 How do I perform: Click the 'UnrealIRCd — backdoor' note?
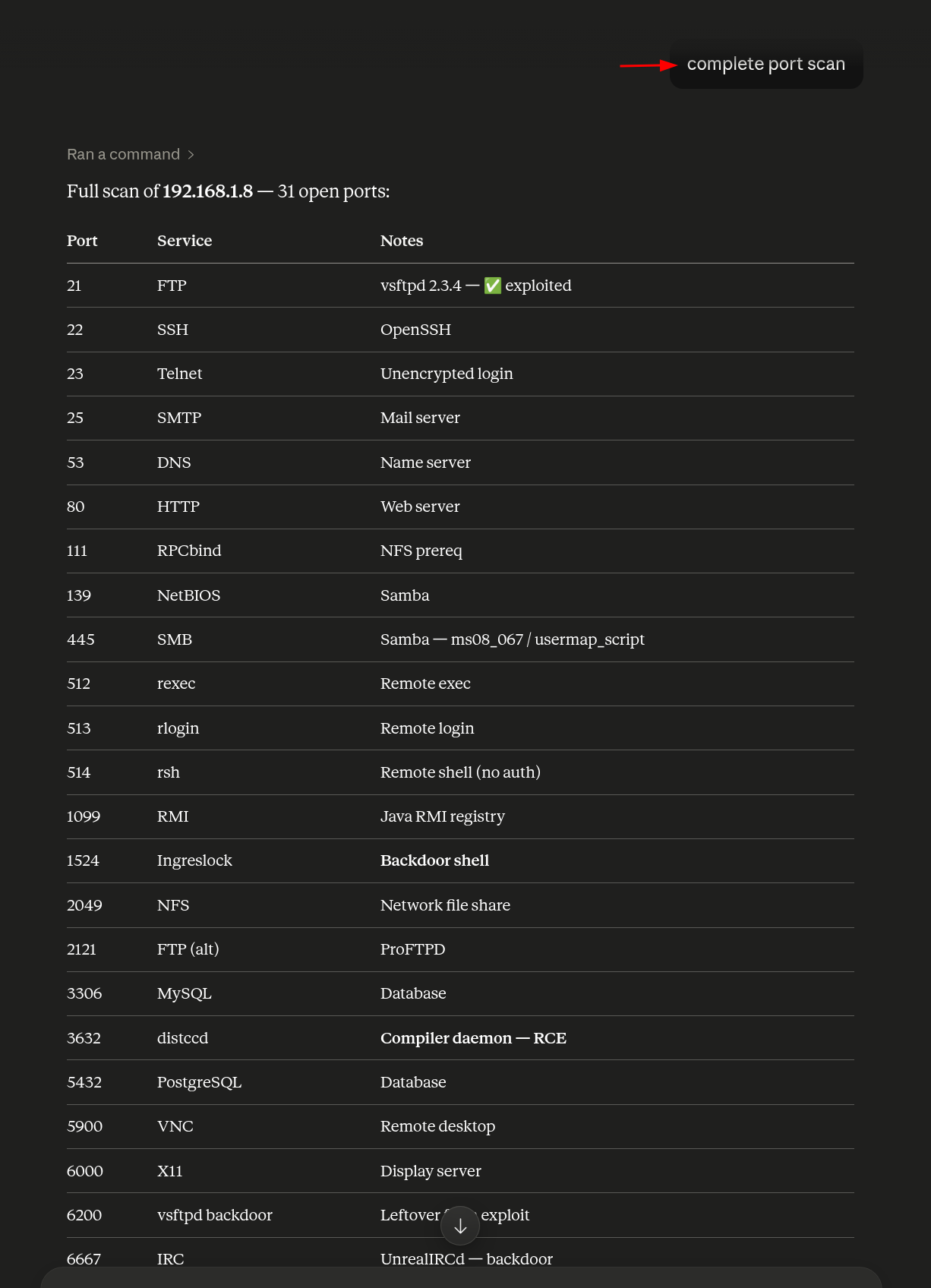(466, 1259)
